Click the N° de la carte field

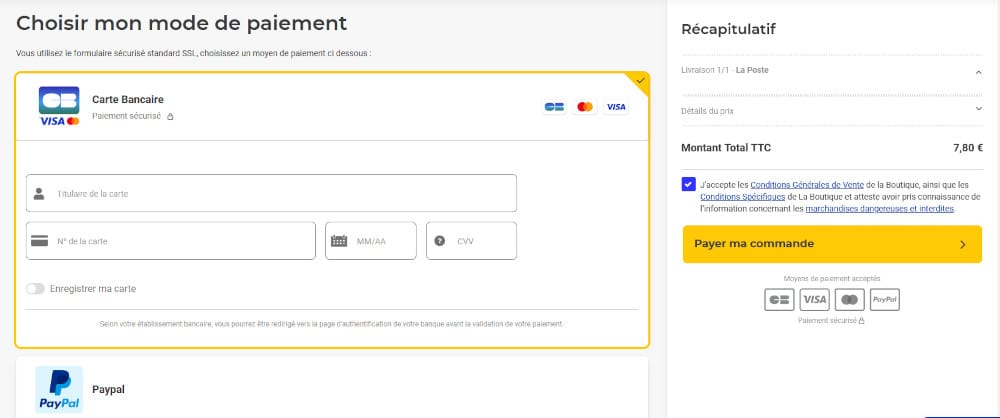coord(171,241)
